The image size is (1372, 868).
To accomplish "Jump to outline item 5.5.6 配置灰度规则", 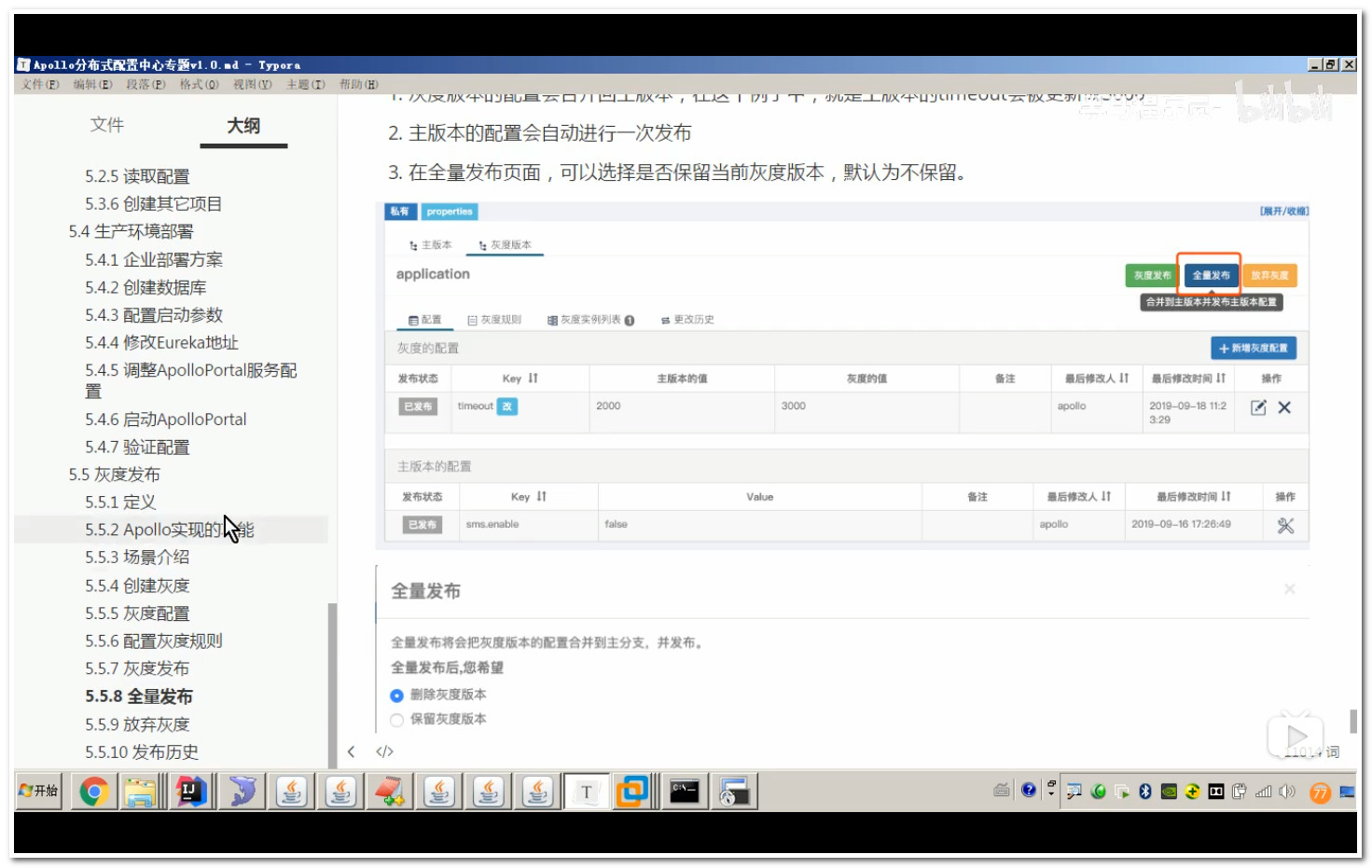I will tap(154, 641).
